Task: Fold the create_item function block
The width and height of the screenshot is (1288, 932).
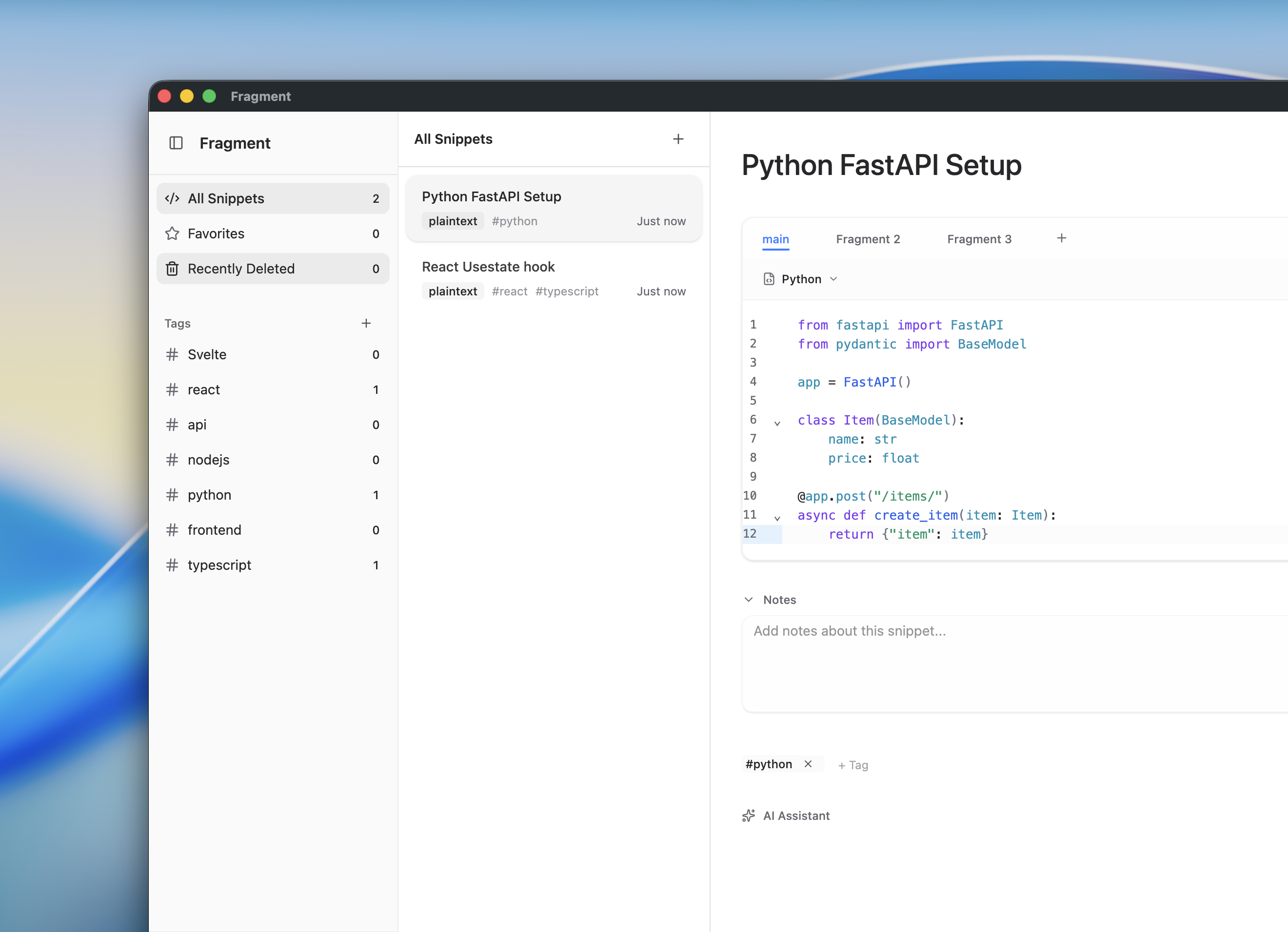Action: coord(777,518)
